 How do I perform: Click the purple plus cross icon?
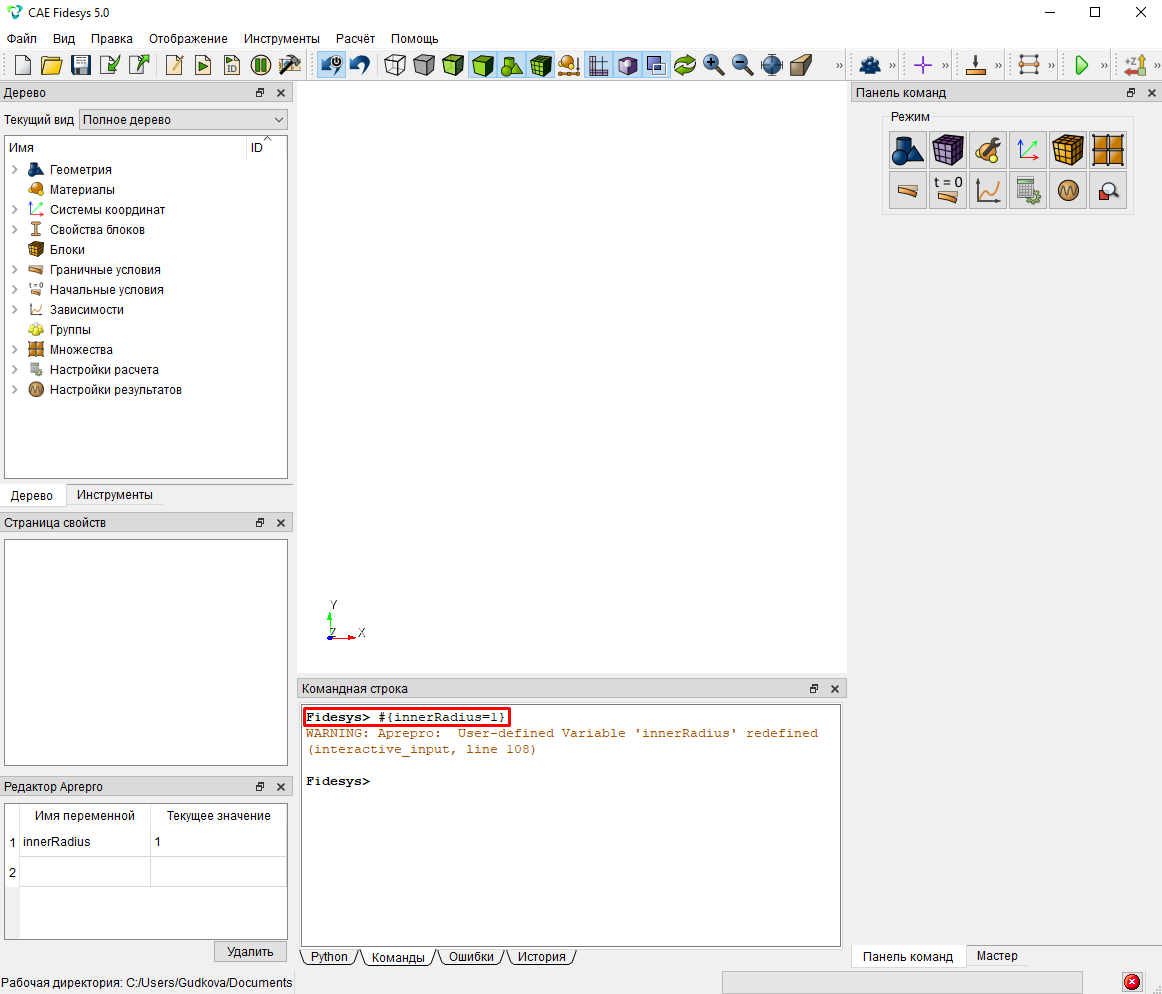923,65
